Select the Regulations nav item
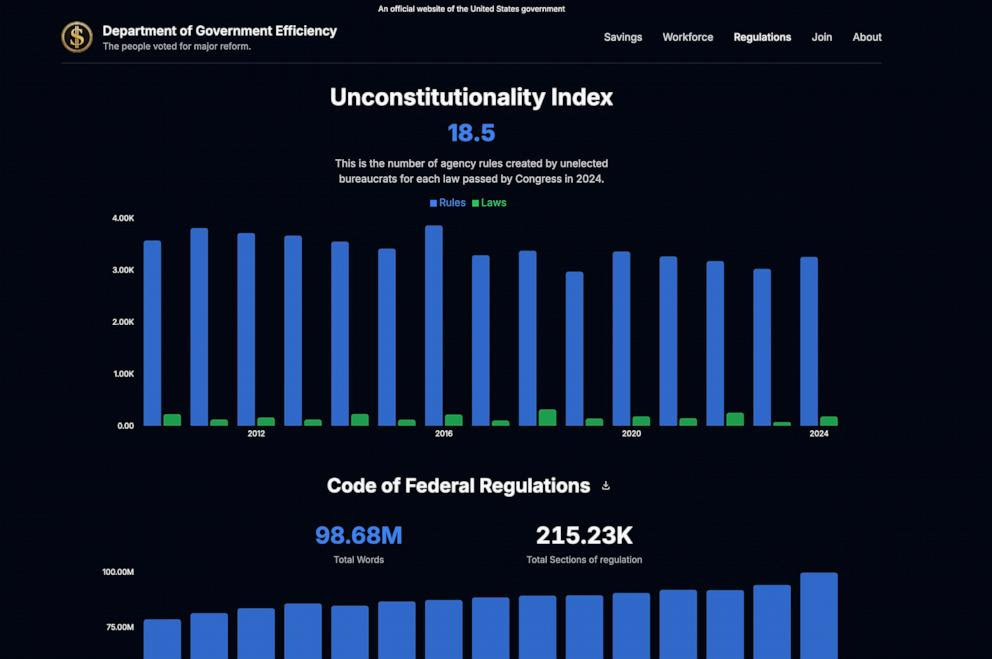 tap(762, 37)
